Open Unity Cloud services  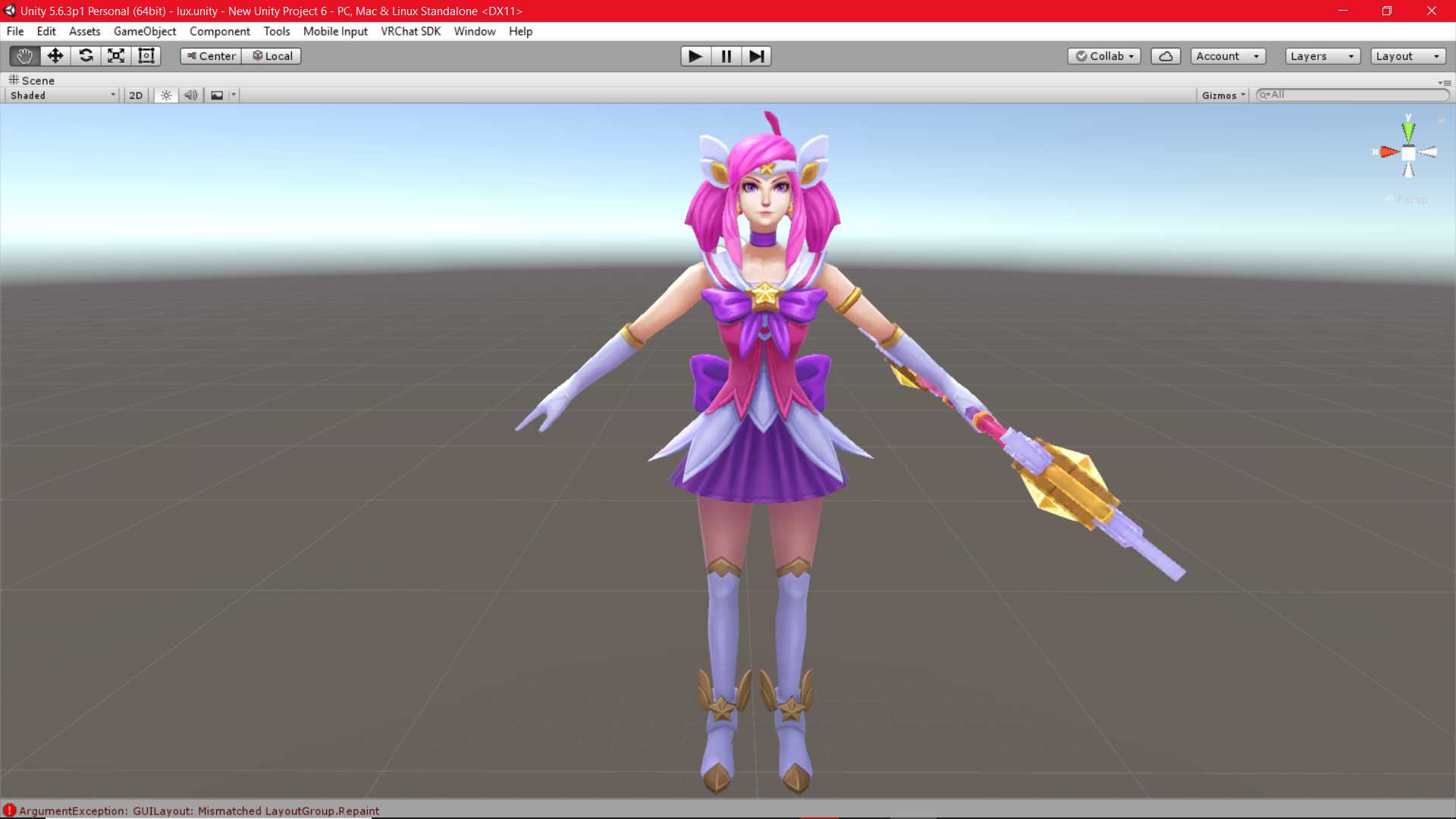coord(1166,55)
